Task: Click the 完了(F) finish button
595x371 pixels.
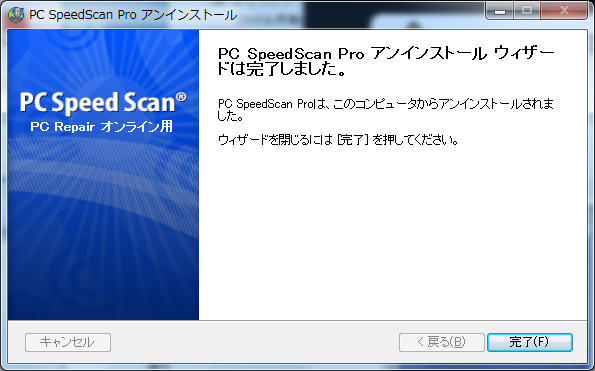Action: pos(530,342)
